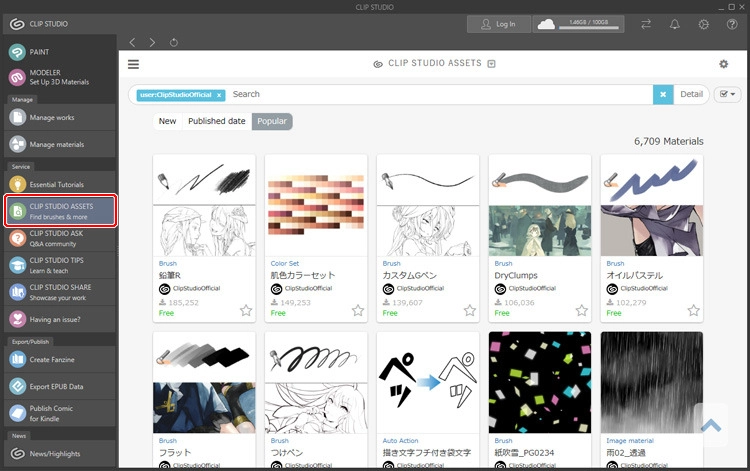This screenshot has height=471, width=750.
Task: Expand the CLIP STUDIO ASSETS title dropdown
Action: [491, 64]
